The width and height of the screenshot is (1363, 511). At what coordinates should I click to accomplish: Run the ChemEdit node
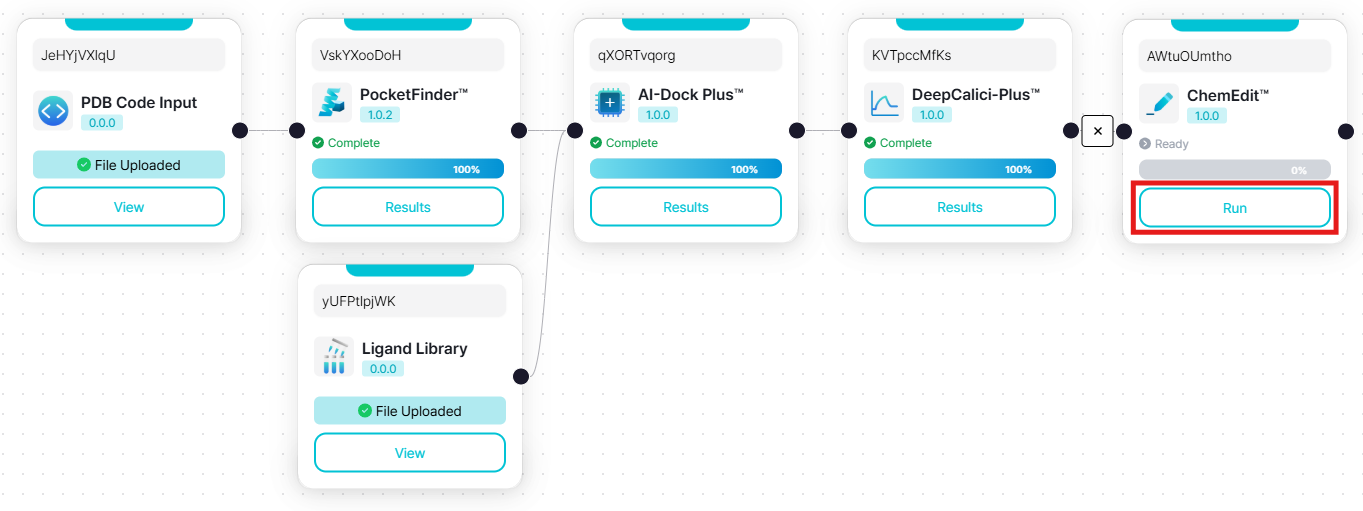pyautogui.click(x=1234, y=208)
